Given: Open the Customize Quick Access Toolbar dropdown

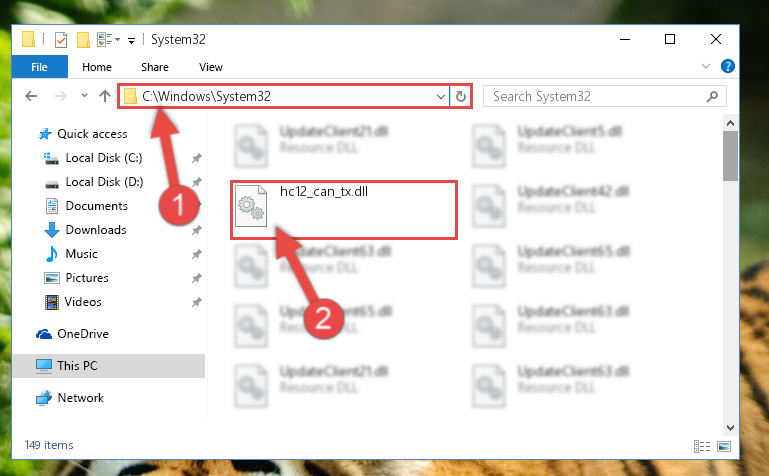Looking at the screenshot, I should [x=131, y=41].
